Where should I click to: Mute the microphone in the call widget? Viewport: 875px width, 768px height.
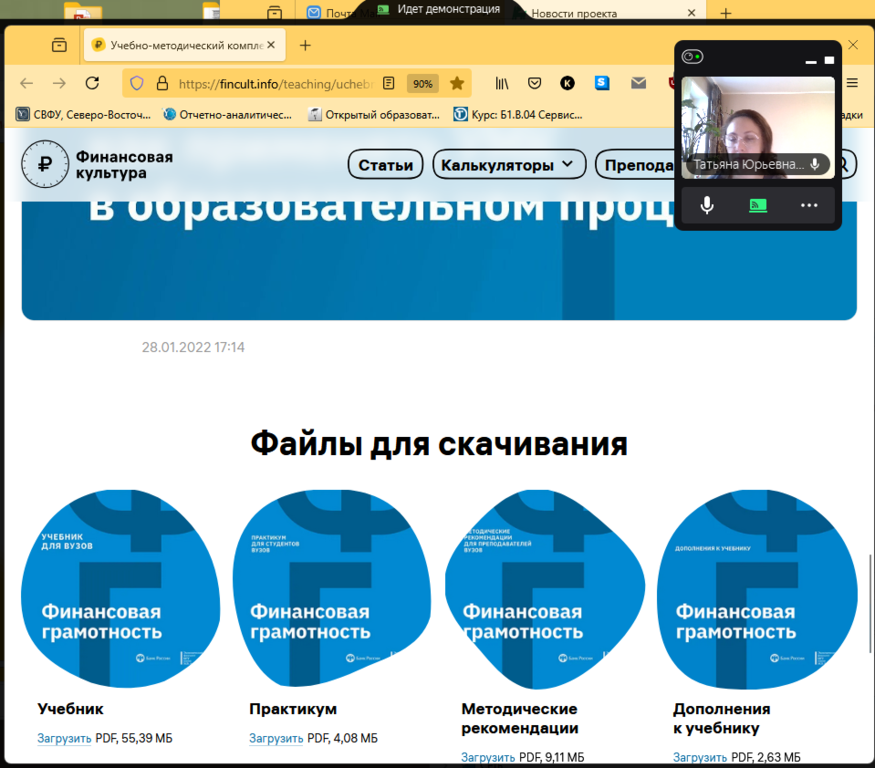(x=707, y=205)
